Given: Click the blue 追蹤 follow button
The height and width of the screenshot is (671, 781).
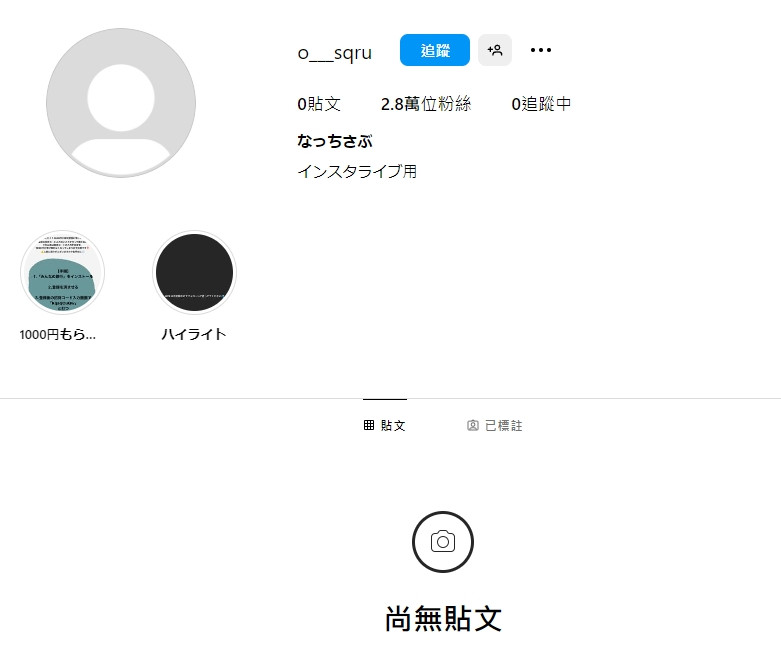Looking at the screenshot, I should 434,50.
